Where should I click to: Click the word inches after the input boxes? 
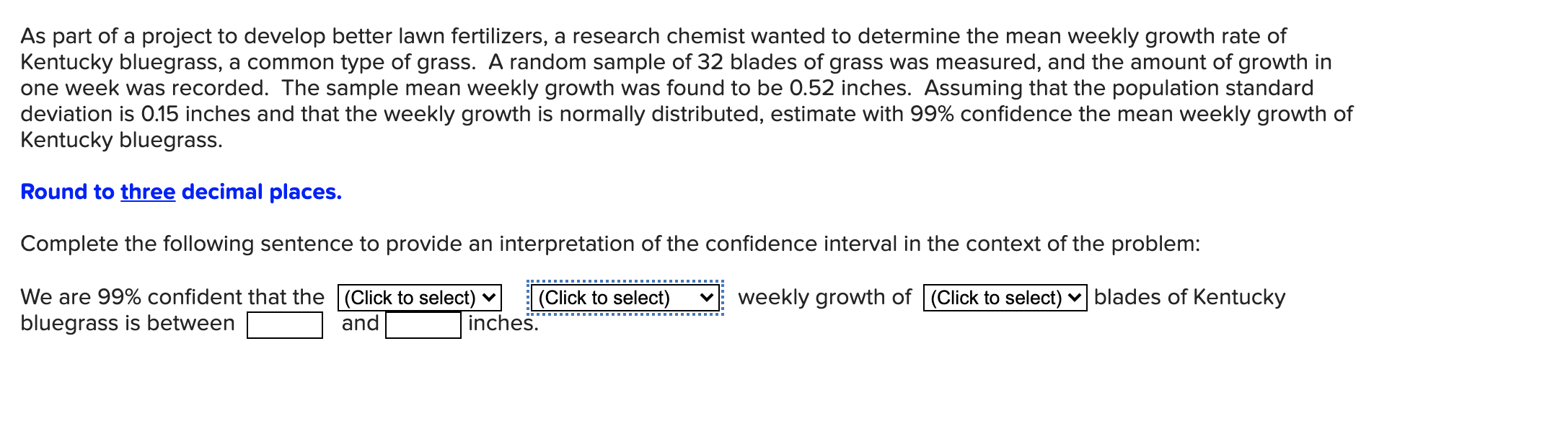pyautogui.click(x=501, y=323)
